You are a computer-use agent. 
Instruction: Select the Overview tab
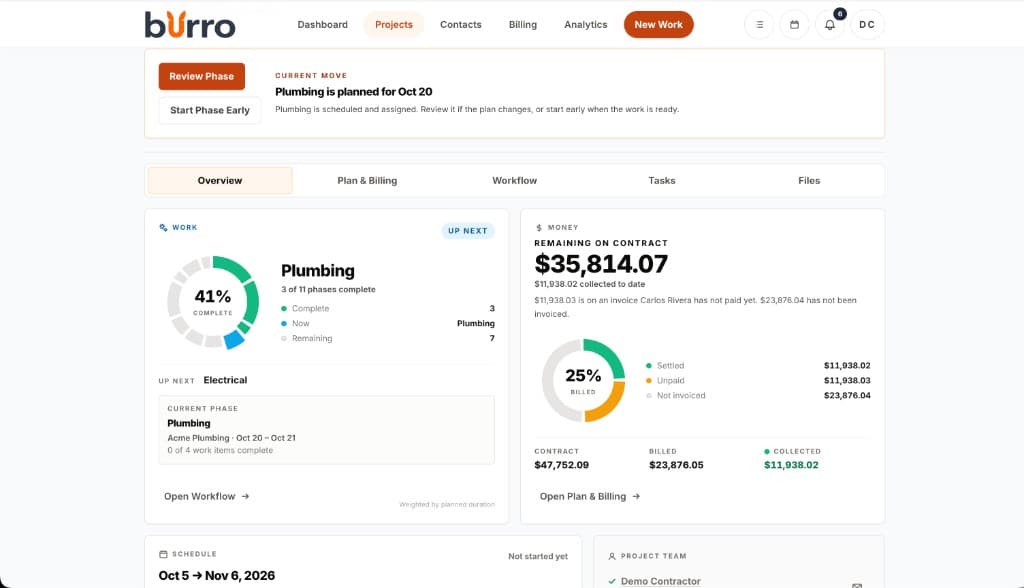[x=220, y=181]
